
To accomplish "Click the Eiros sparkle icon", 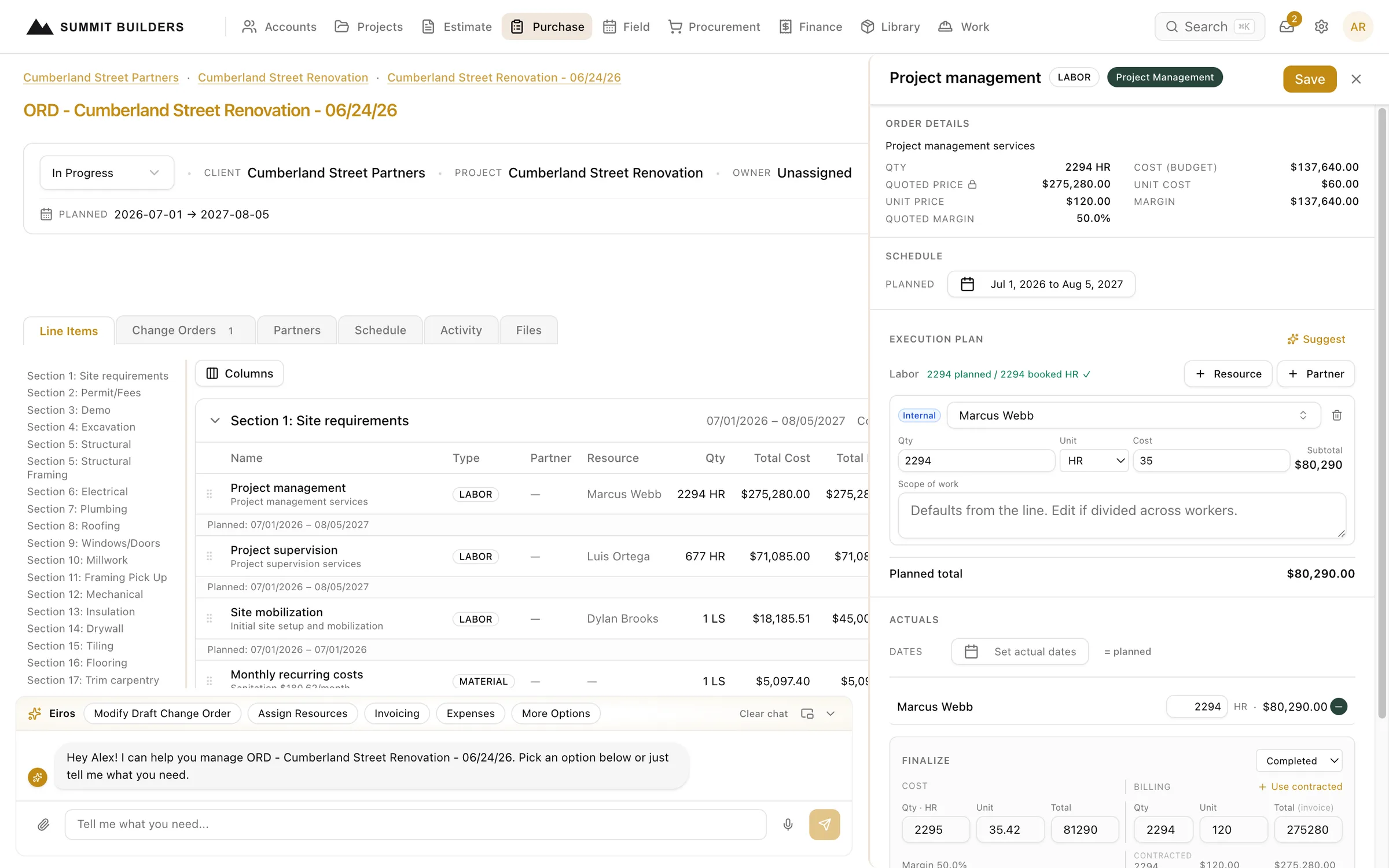I will coord(35,713).
